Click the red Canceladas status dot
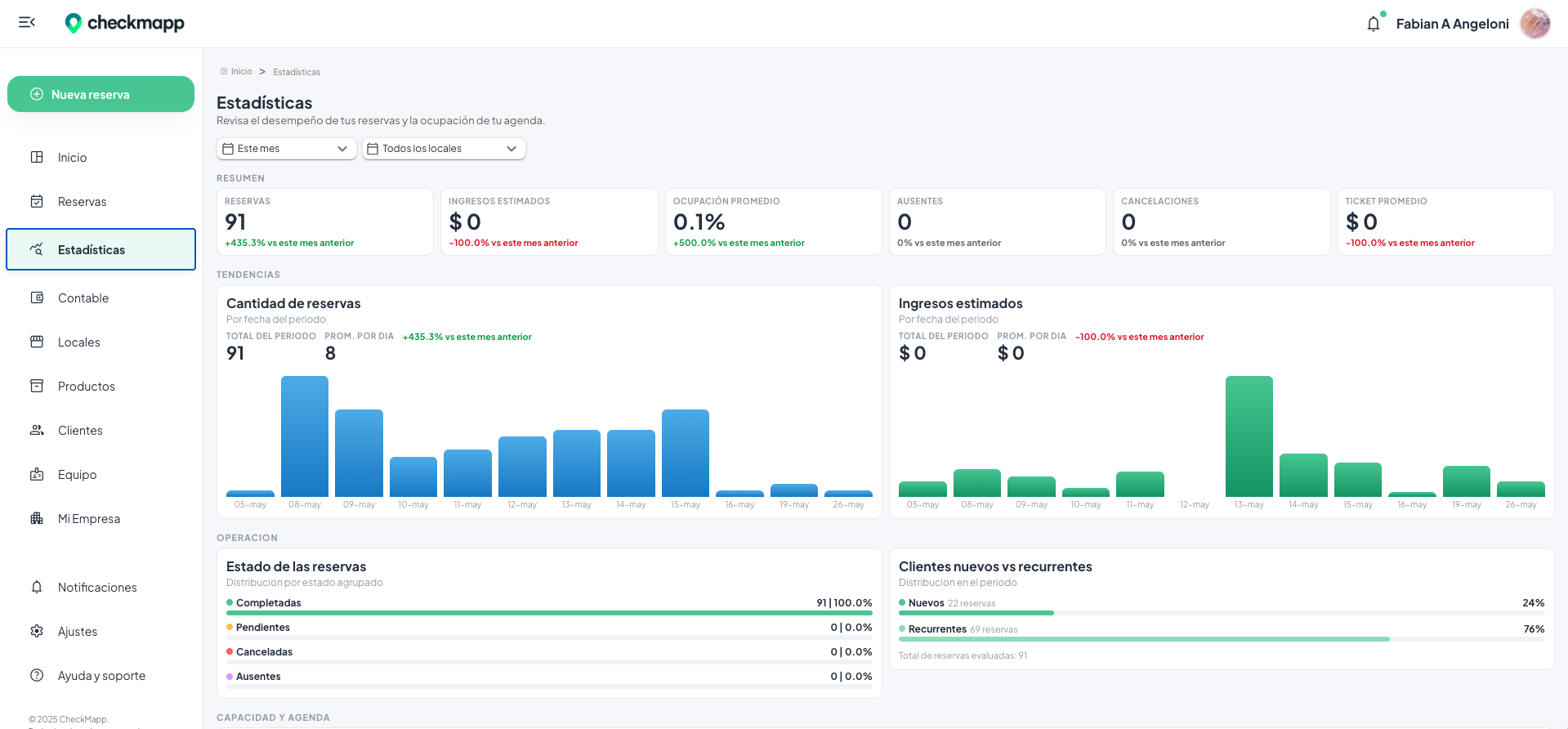This screenshot has height=729, width=1568. click(230, 651)
